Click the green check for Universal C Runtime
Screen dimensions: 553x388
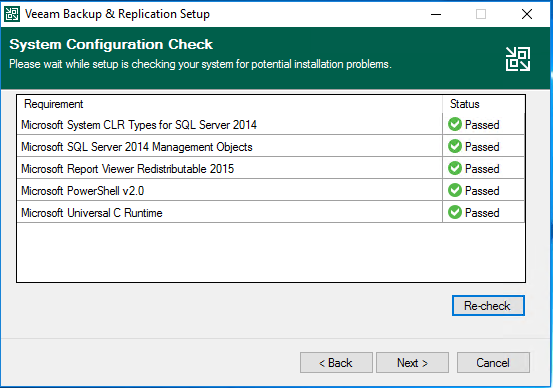(x=455, y=212)
